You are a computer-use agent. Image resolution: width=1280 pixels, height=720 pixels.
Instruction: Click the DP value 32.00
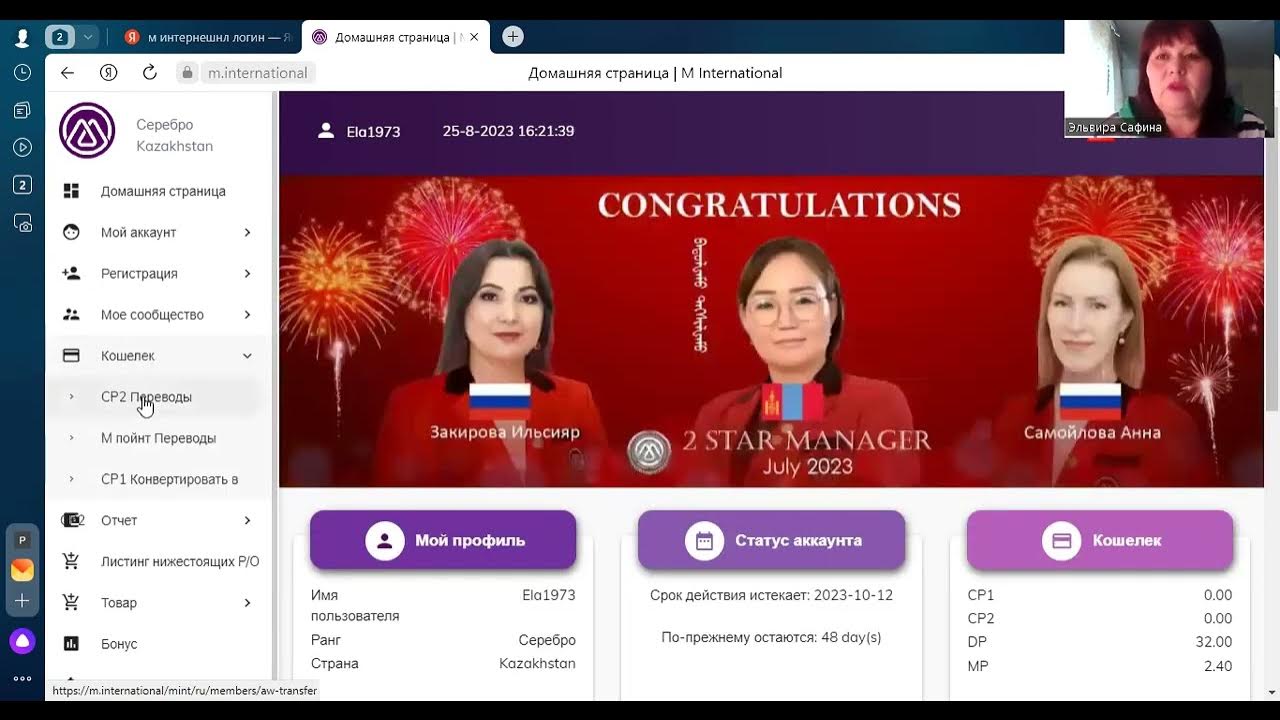pos(1214,642)
